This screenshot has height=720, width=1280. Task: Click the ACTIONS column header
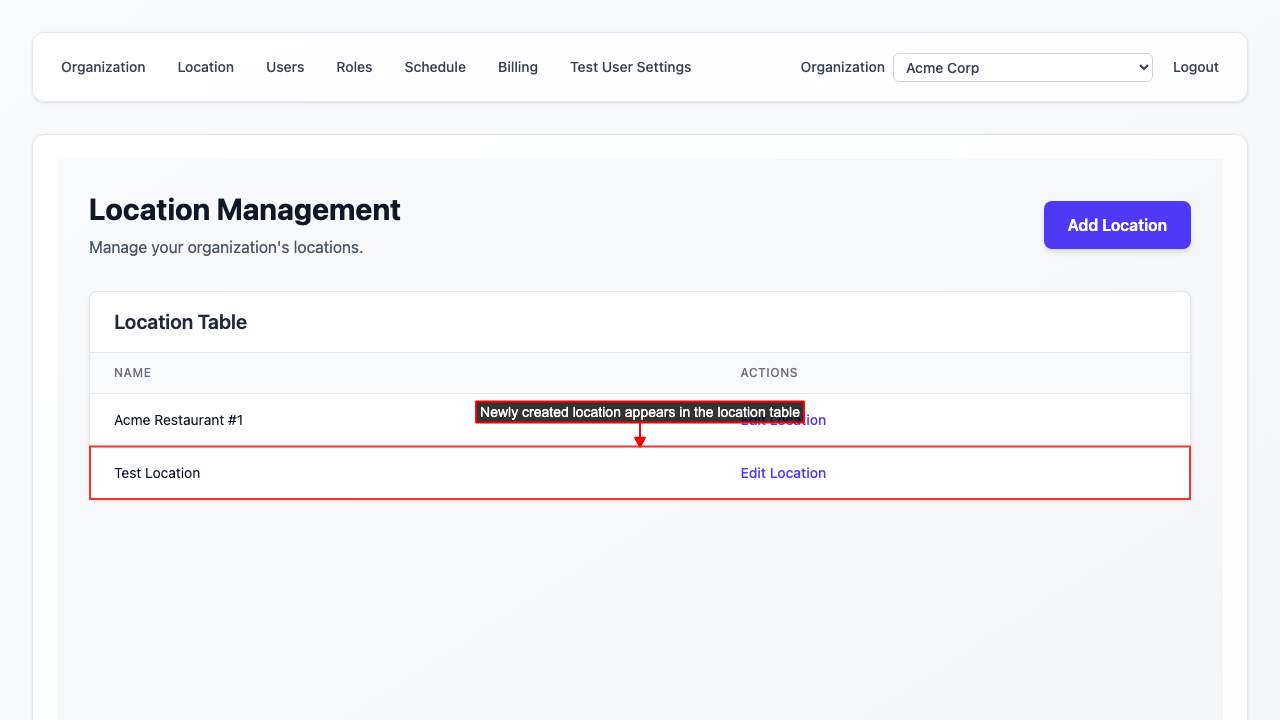(769, 373)
